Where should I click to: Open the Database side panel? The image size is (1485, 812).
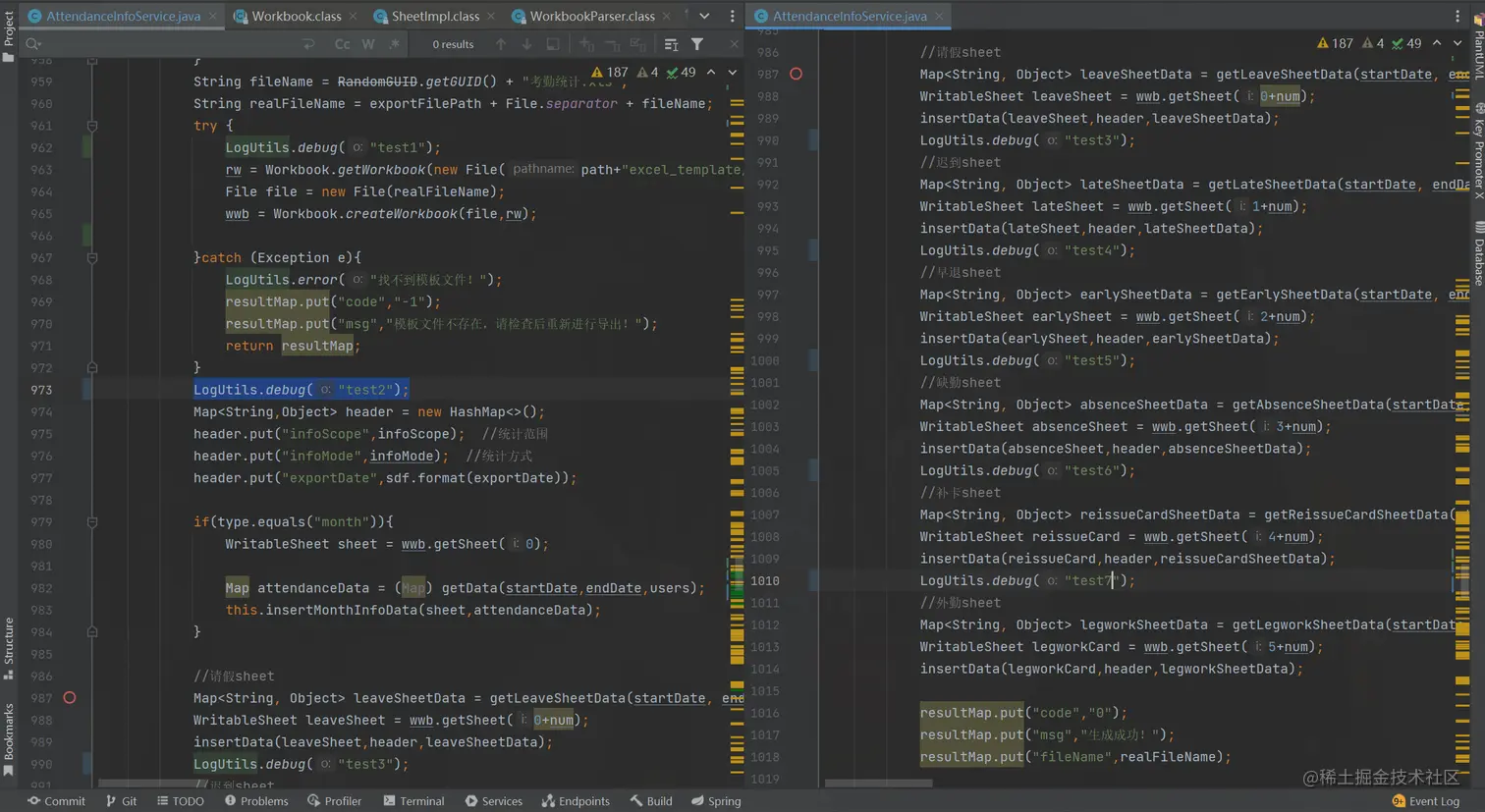(x=1478, y=253)
